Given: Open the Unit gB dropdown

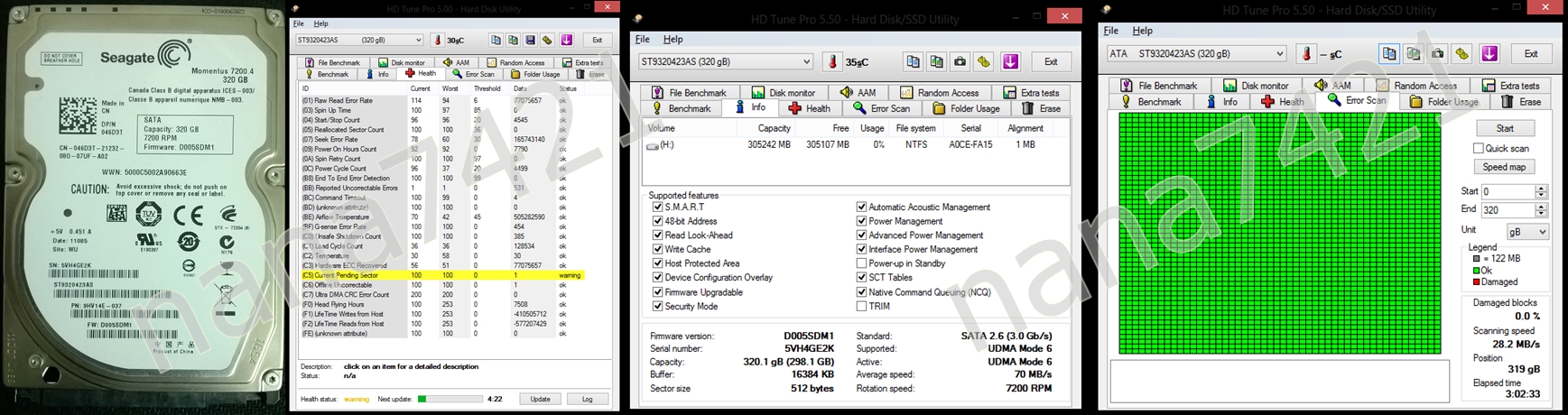Looking at the screenshot, I should coord(1527,232).
